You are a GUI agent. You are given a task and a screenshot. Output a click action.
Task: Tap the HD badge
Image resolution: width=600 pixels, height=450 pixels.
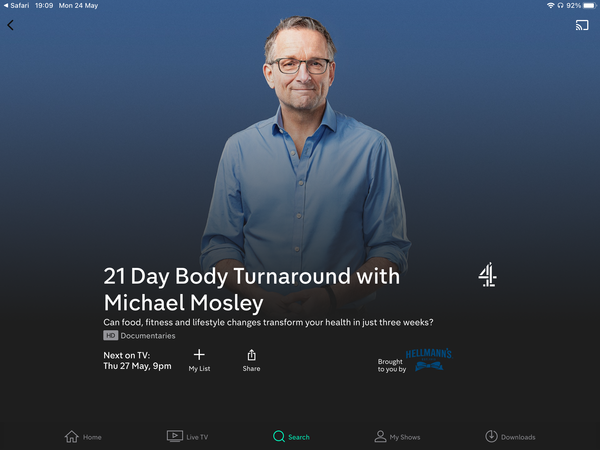pos(110,336)
